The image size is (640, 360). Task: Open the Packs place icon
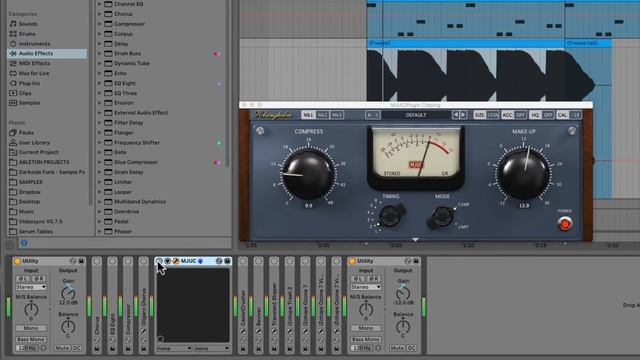coord(13,133)
